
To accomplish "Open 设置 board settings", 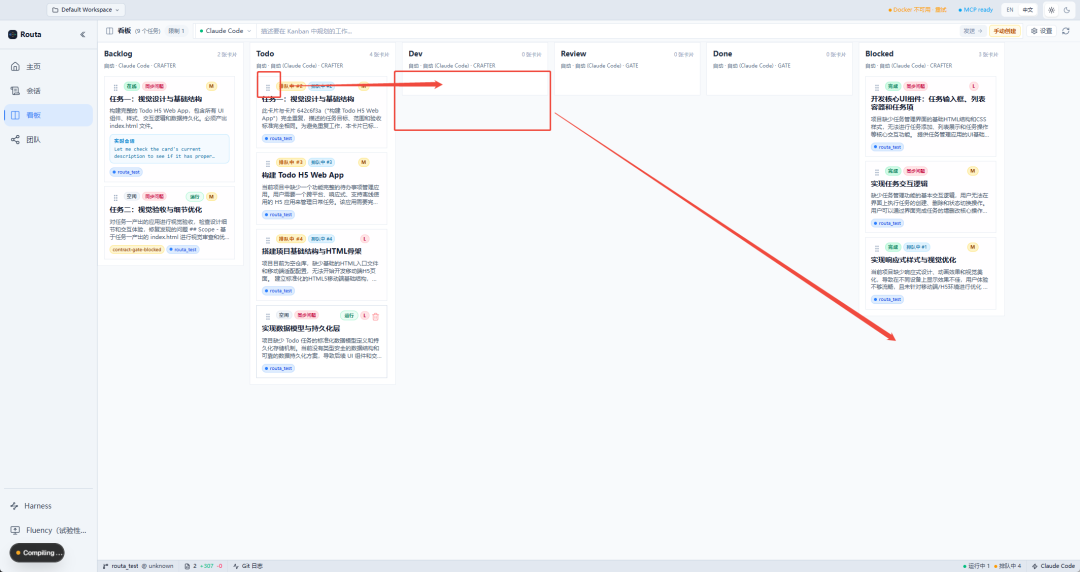I will 1041,31.
